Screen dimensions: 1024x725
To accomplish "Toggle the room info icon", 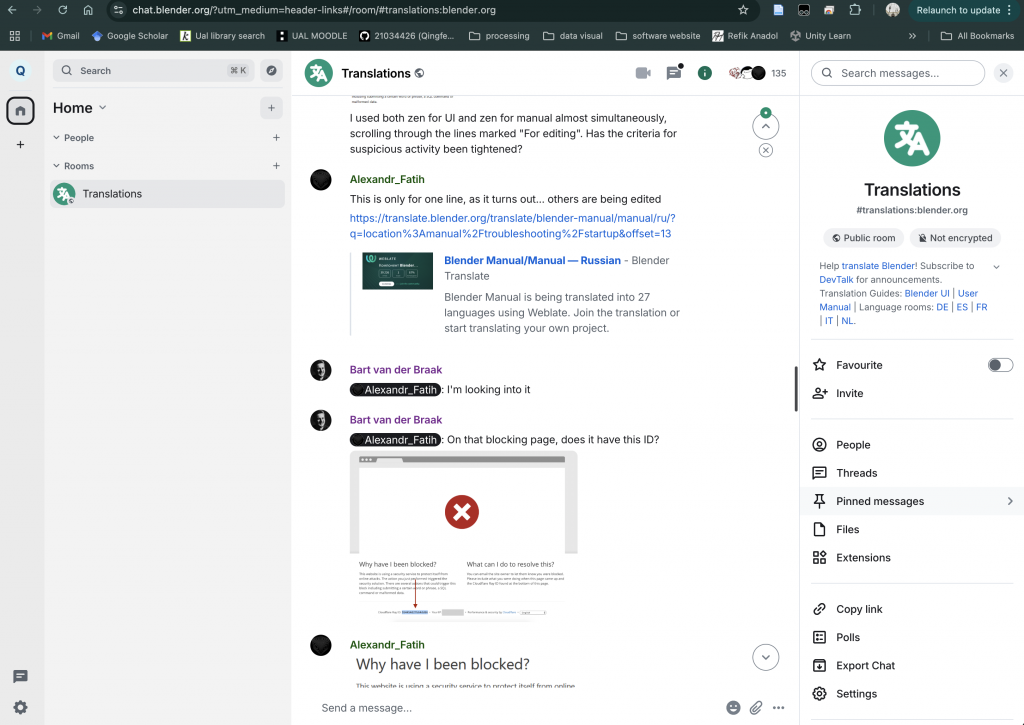I will (x=705, y=73).
